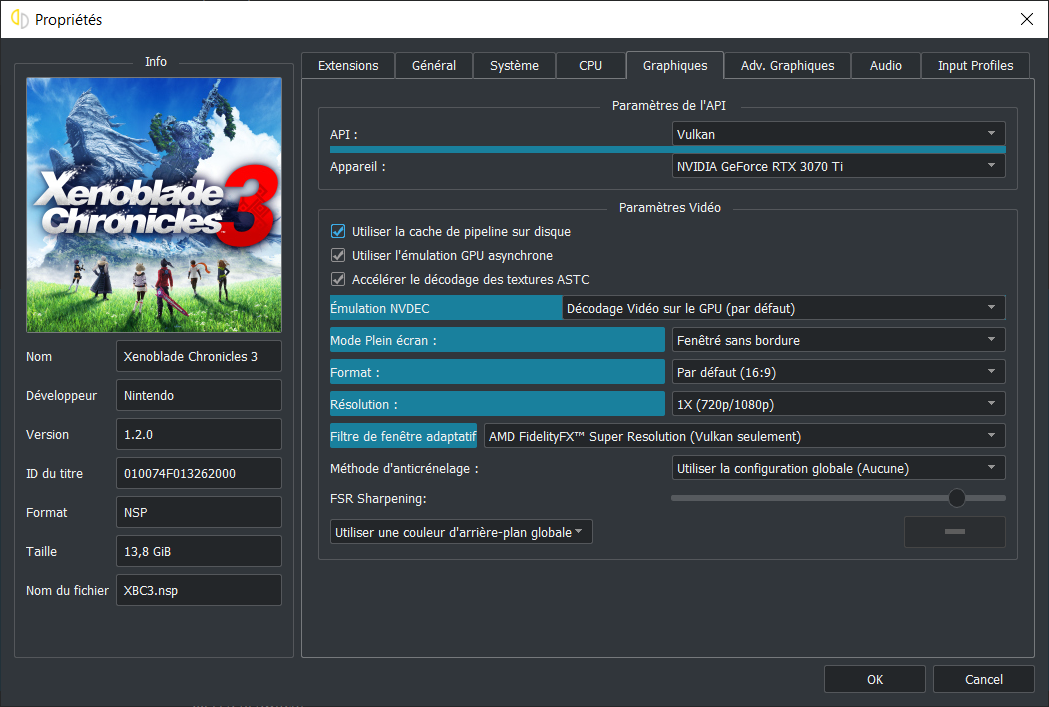Image resolution: width=1049 pixels, height=707 pixels.
Task: Click the Version field showing 1.2.0
Action: click(199, 434)
